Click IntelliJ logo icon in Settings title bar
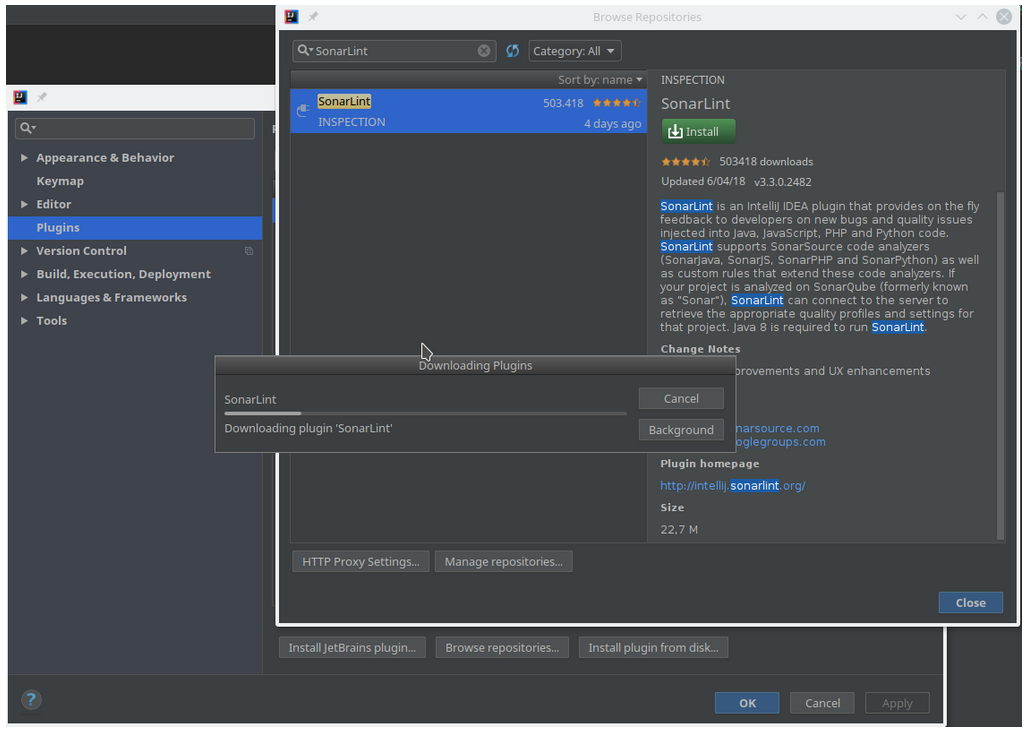 20,98
